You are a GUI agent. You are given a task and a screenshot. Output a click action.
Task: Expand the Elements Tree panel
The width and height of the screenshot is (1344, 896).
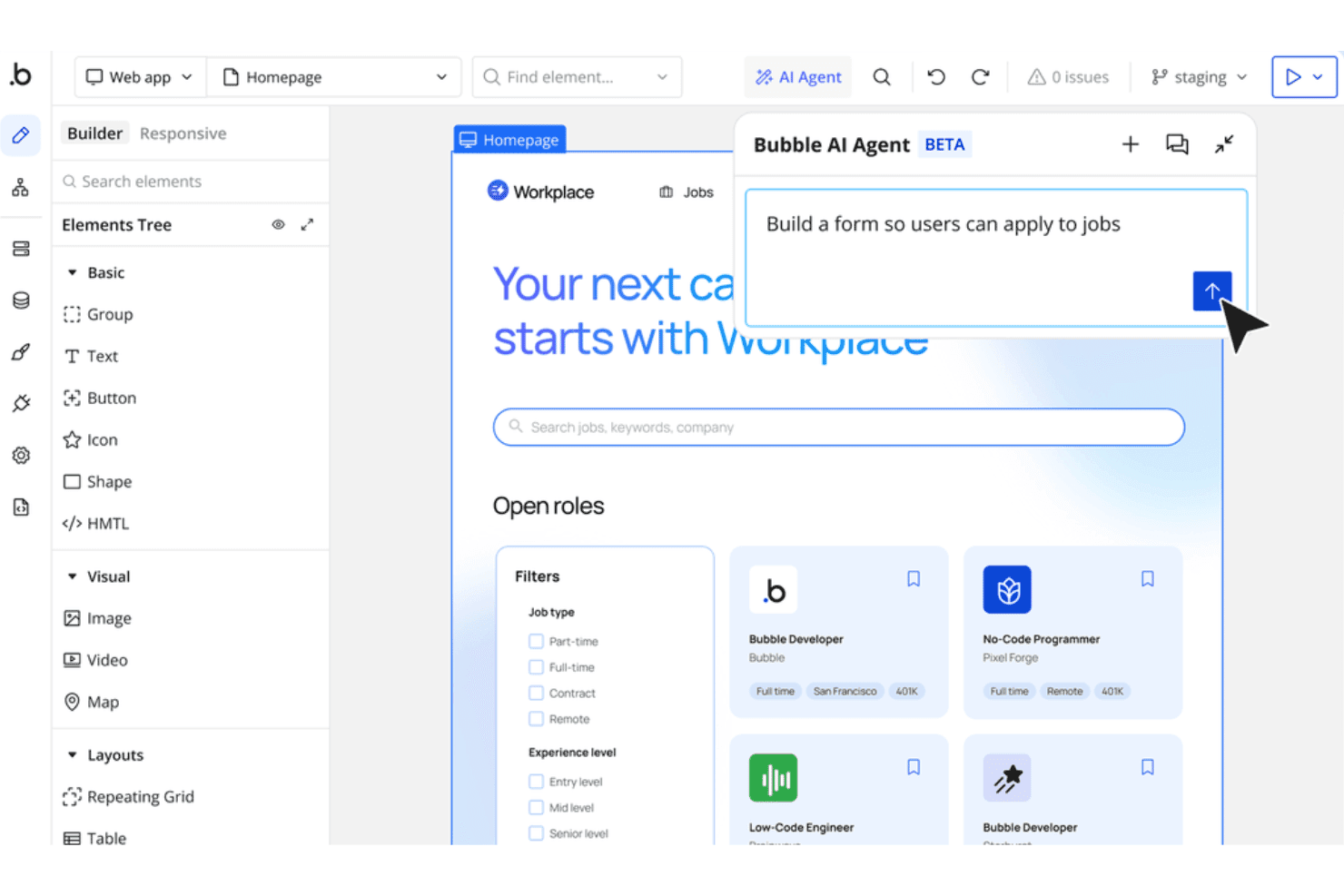308,224
